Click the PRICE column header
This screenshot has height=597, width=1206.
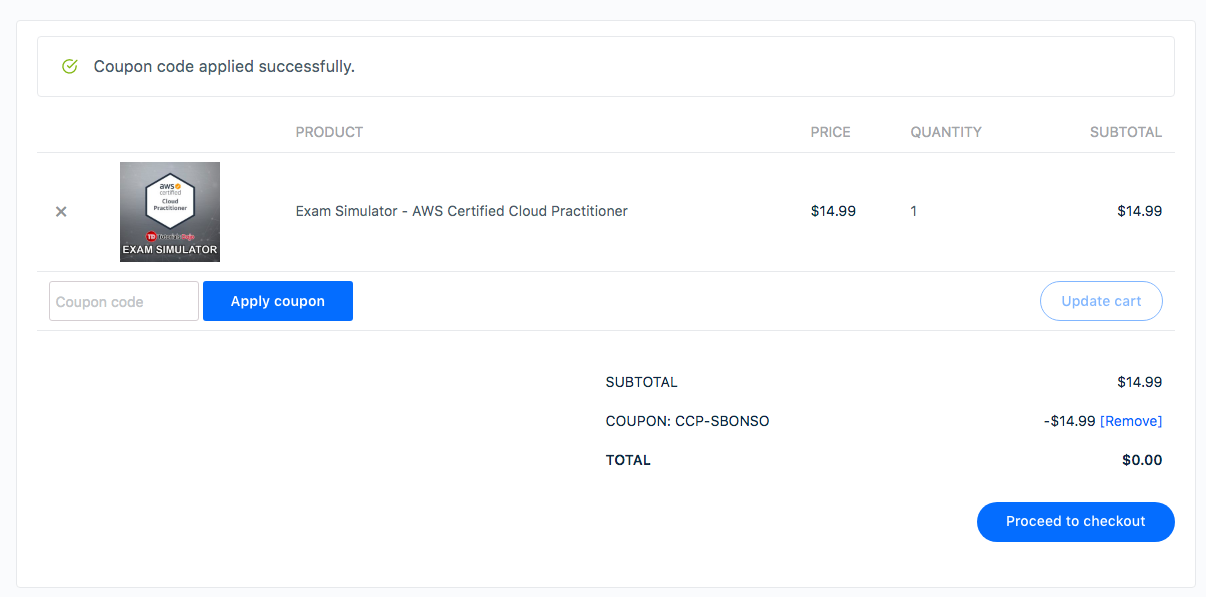[x=830, y=132]
